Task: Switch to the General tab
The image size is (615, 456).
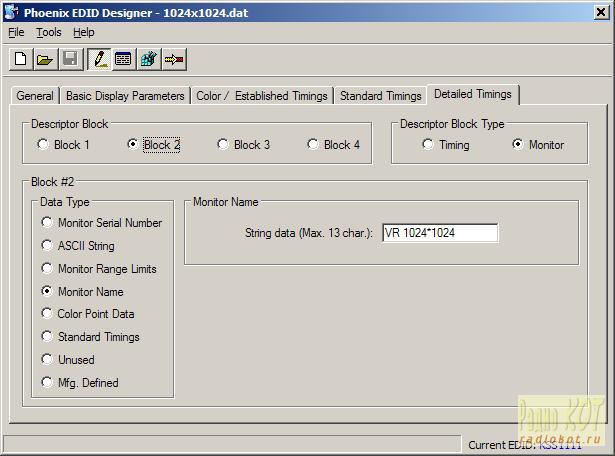Action: (x=35, y=96)
